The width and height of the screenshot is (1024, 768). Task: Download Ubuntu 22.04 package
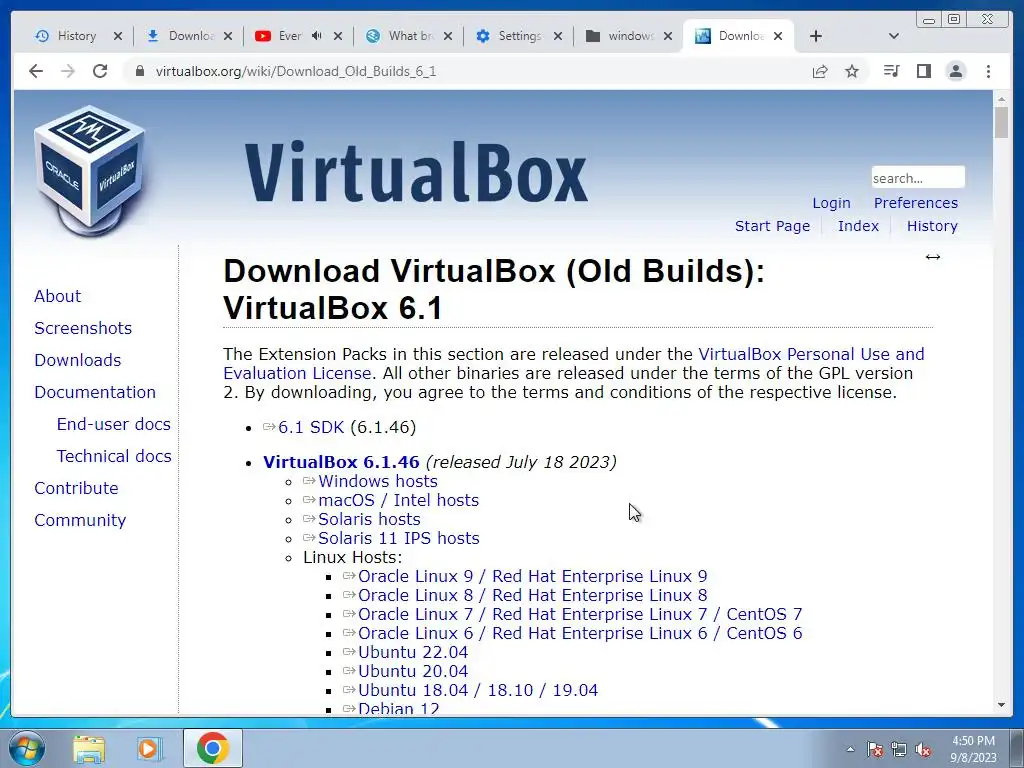(x=413, y=652)
